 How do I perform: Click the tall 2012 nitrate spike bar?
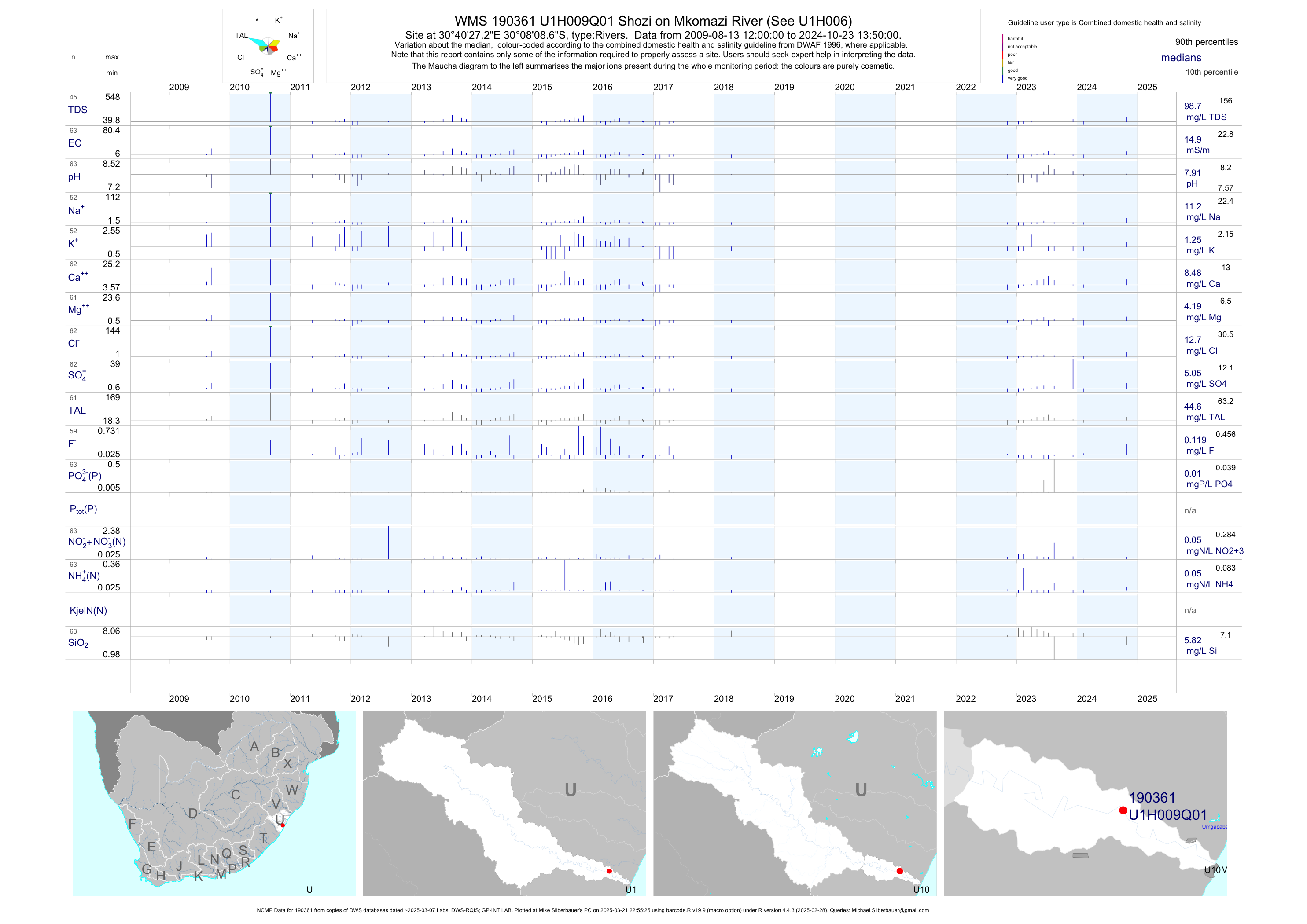tap(389, 542)
